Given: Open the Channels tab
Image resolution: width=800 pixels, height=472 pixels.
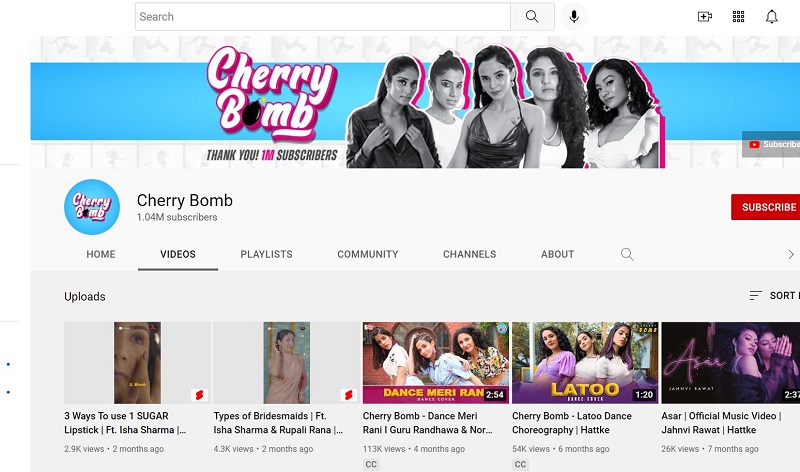Looking at the screenshot, I should click(469, 254).
